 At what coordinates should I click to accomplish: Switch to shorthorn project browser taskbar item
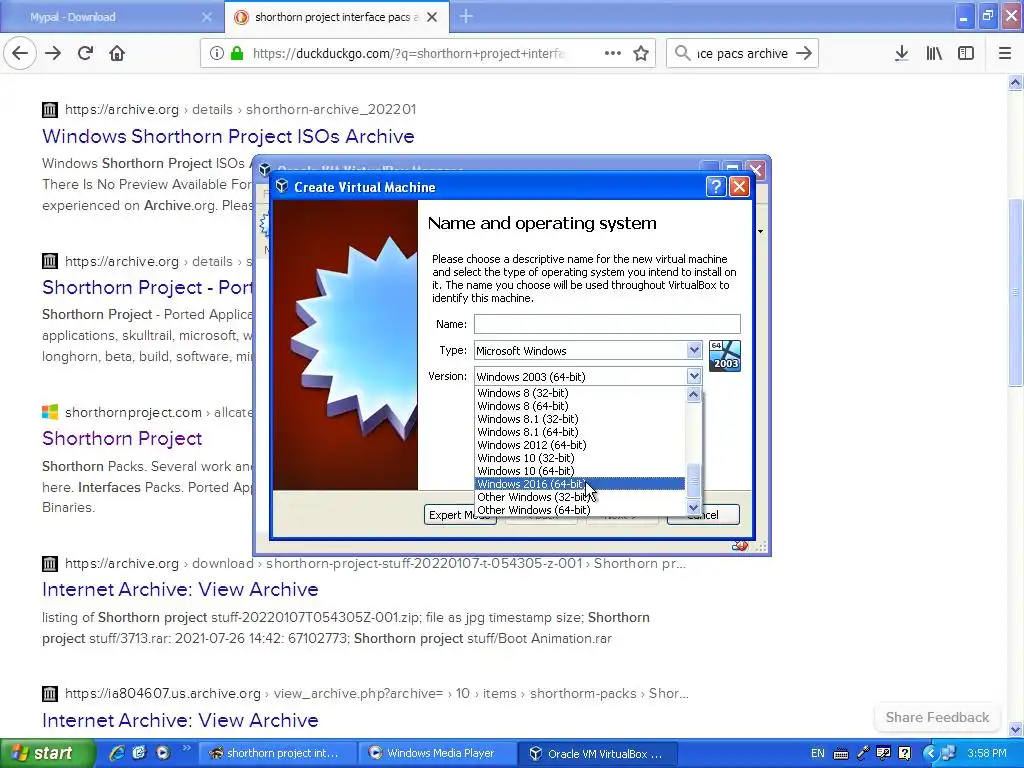(277, 753)
